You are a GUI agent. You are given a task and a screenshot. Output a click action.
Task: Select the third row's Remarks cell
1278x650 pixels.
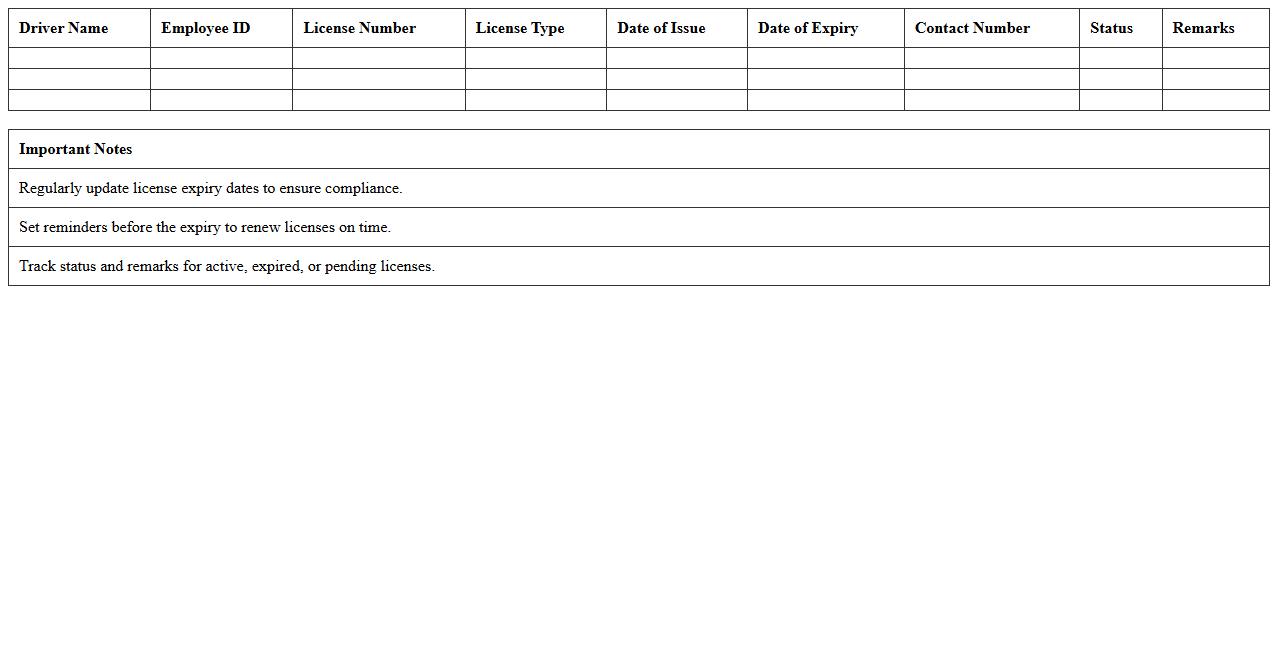coord(1215,99)
